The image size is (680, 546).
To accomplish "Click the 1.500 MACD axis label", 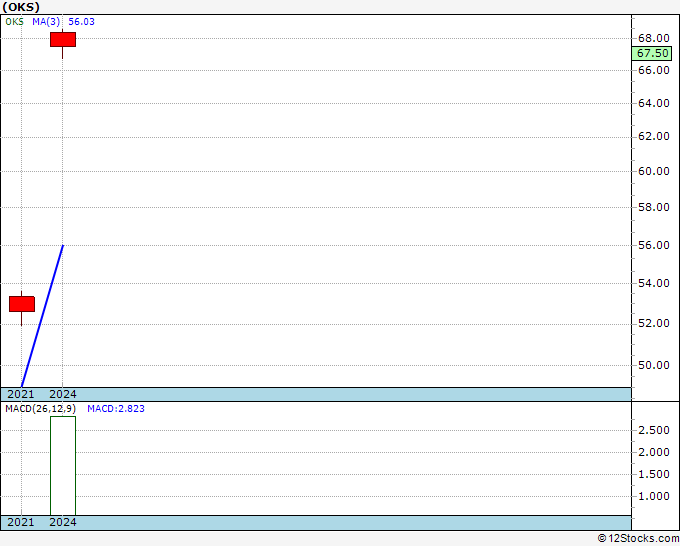I will pyautogui.click(x=654, y=474).
